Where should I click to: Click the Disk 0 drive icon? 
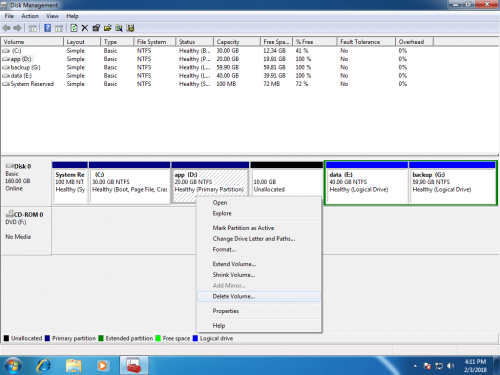click(x=9, y=166)
